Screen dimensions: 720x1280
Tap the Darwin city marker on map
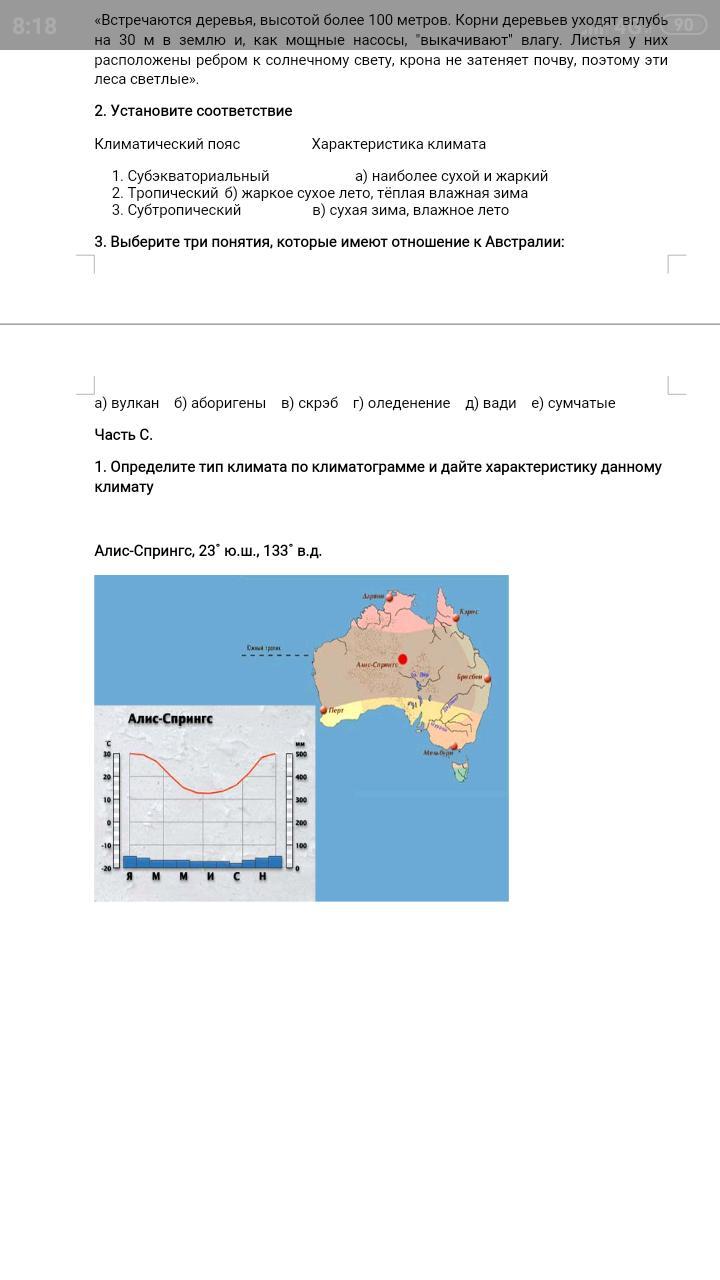coord(389,597)
